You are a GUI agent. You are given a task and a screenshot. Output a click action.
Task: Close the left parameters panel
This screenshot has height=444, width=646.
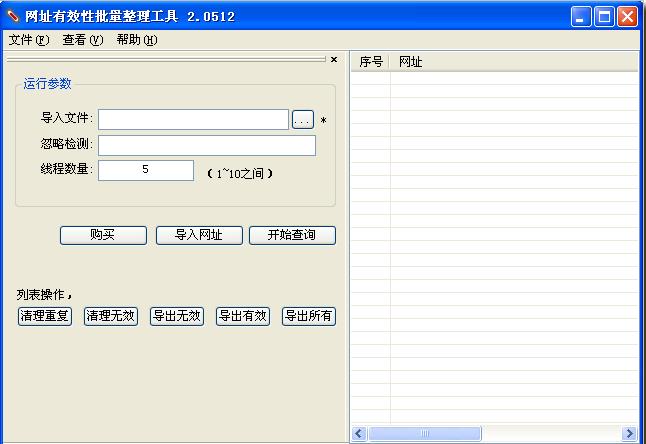point(334,60)
